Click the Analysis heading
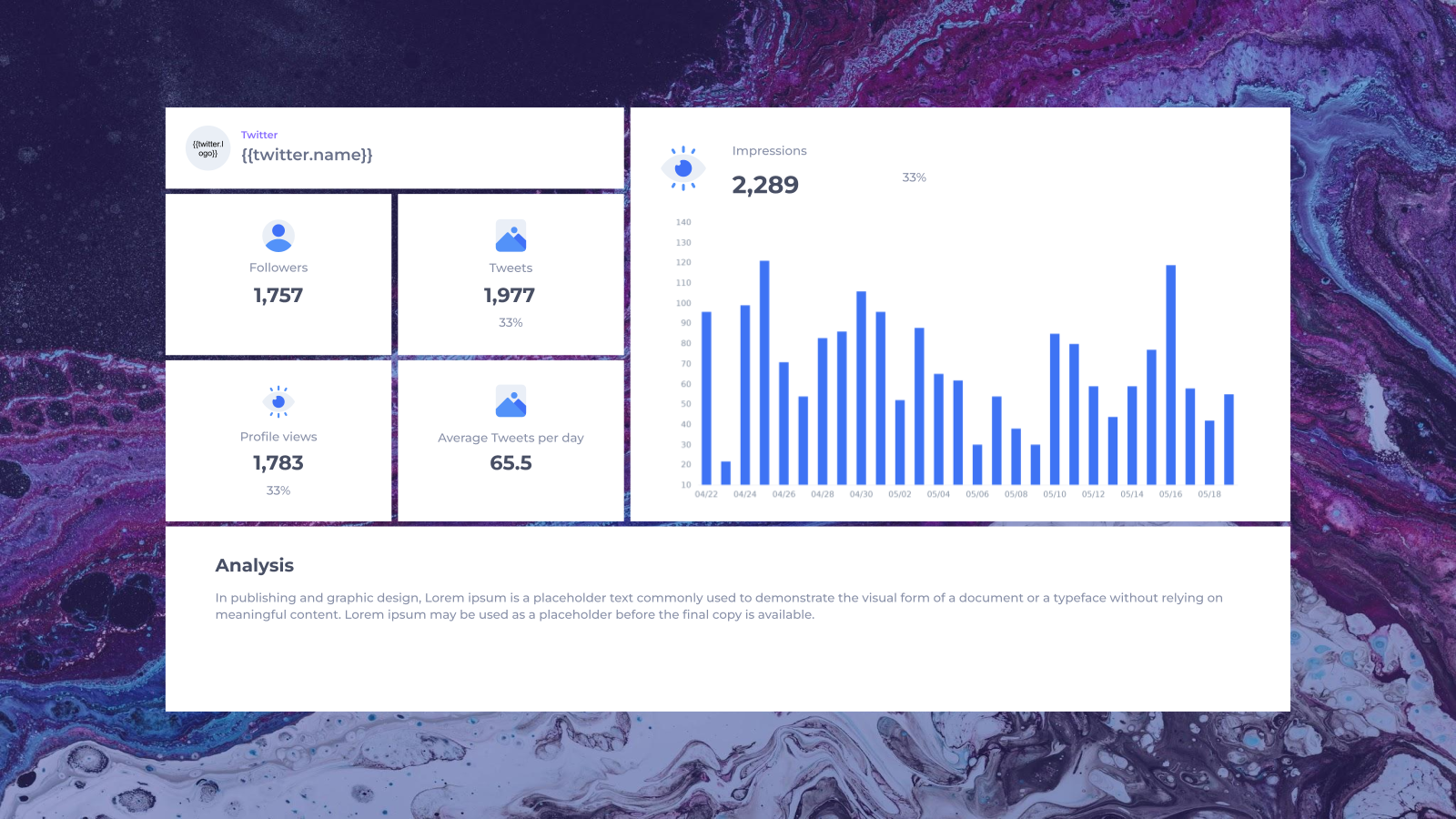This screenshot has height=819, width=1456. click(255, 565)
